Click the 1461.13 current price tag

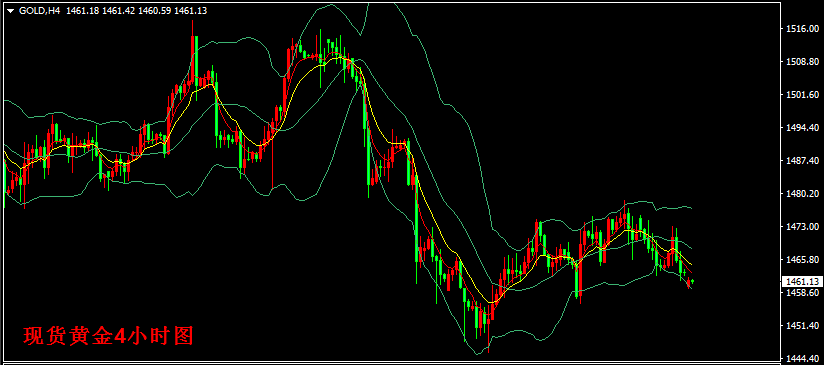click(802, 282)
